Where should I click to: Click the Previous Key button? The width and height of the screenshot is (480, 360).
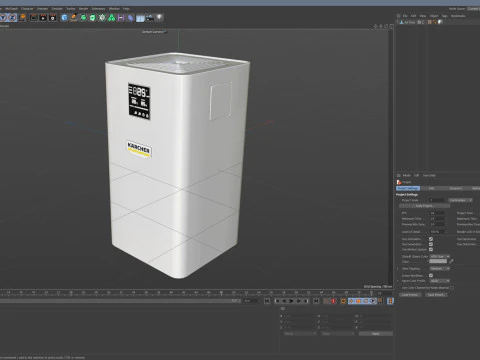(277, 301)
